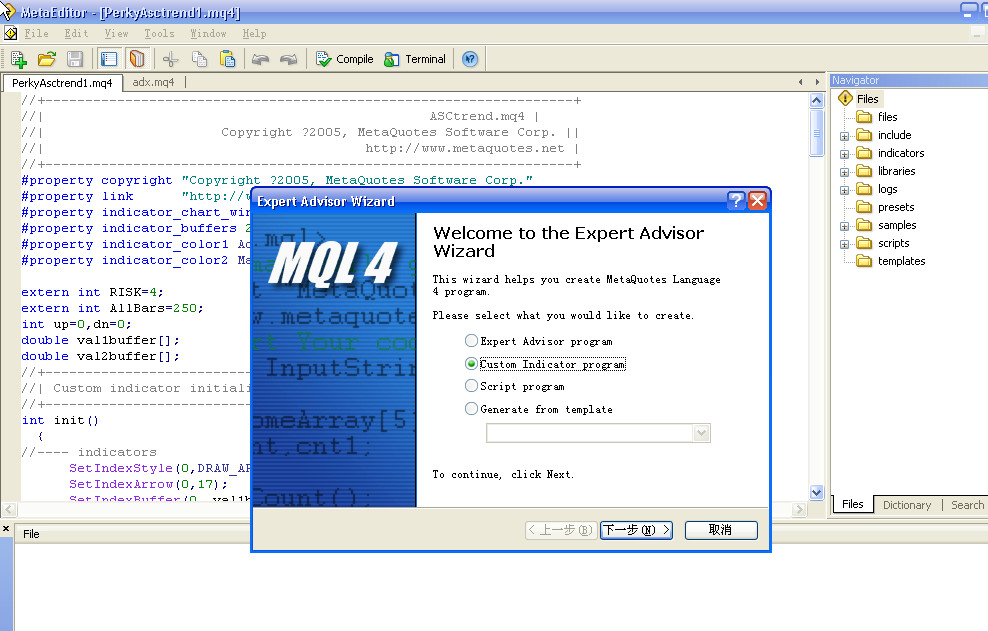Viewport: 988px width, 631px height.
Task: Expand the logs folder node
Action: pyautogui.click(x=844, y=190)
